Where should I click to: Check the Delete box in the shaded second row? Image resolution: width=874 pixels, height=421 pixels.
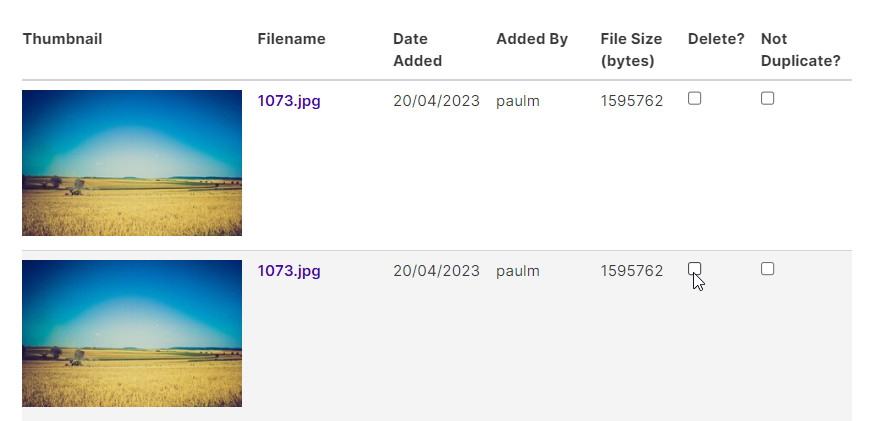(x=694, y=269)
